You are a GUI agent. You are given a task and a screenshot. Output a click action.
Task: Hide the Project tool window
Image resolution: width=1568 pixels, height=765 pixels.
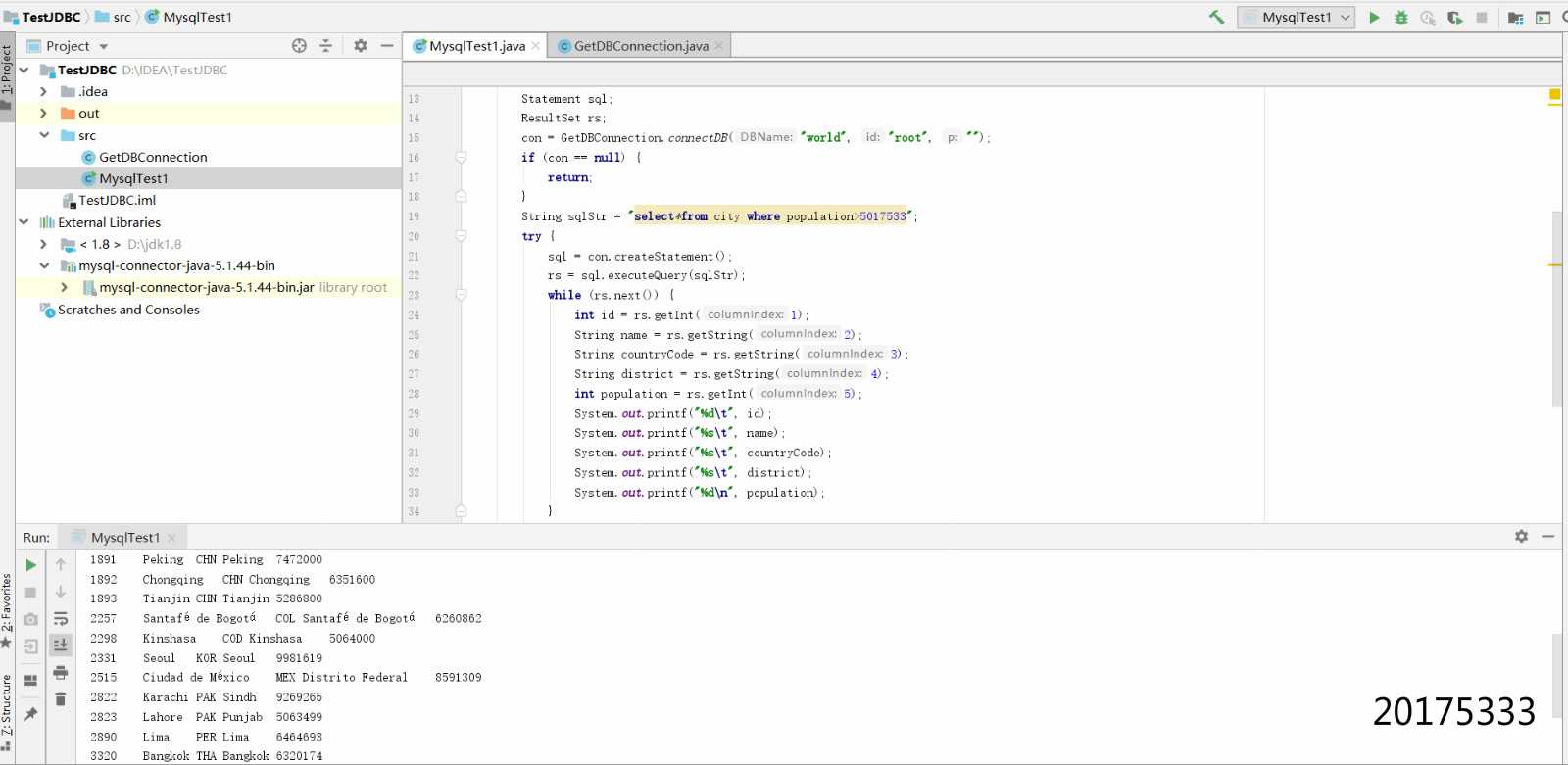tap(387, 45)
